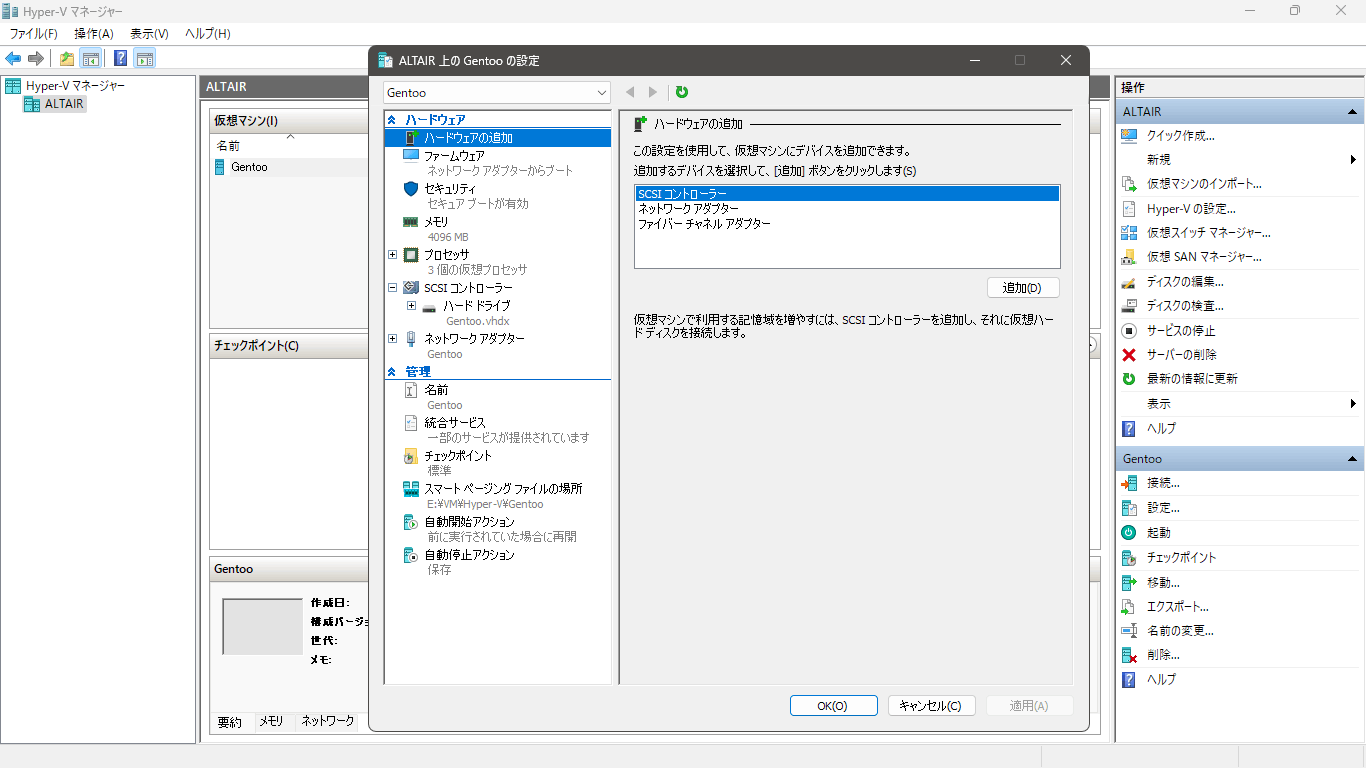
Task: Collapse the Gentoo actions section
Action: click(x=1352, y=459)
